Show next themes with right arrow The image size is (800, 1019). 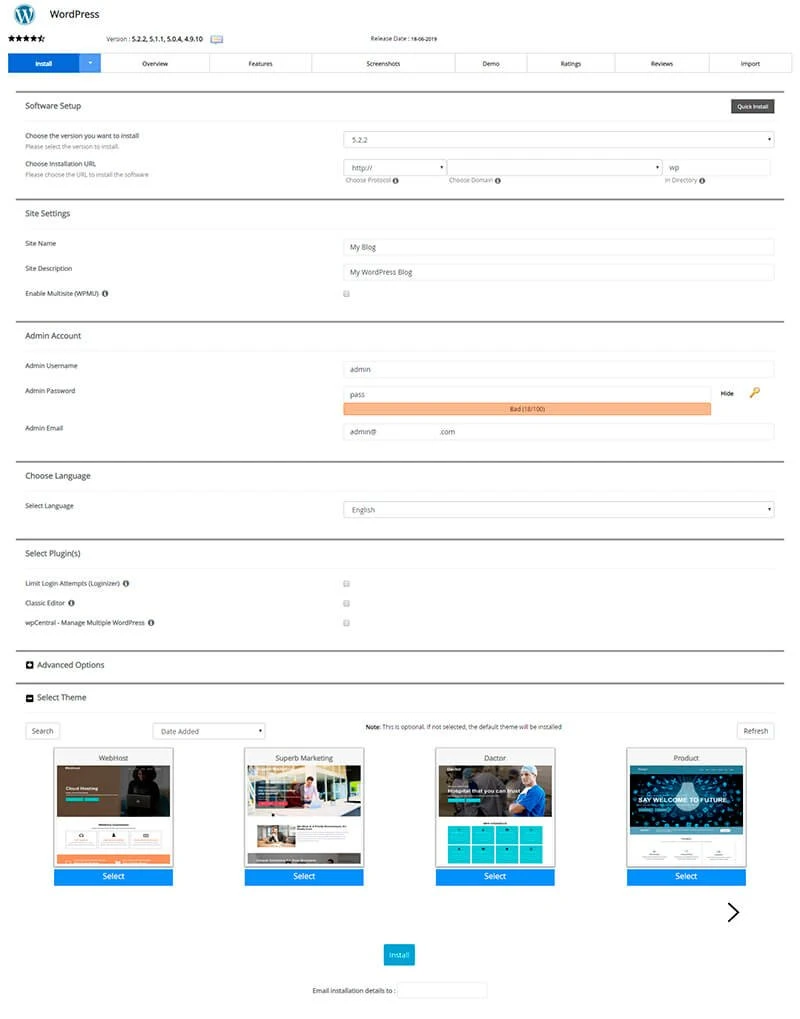coord(733,912)
